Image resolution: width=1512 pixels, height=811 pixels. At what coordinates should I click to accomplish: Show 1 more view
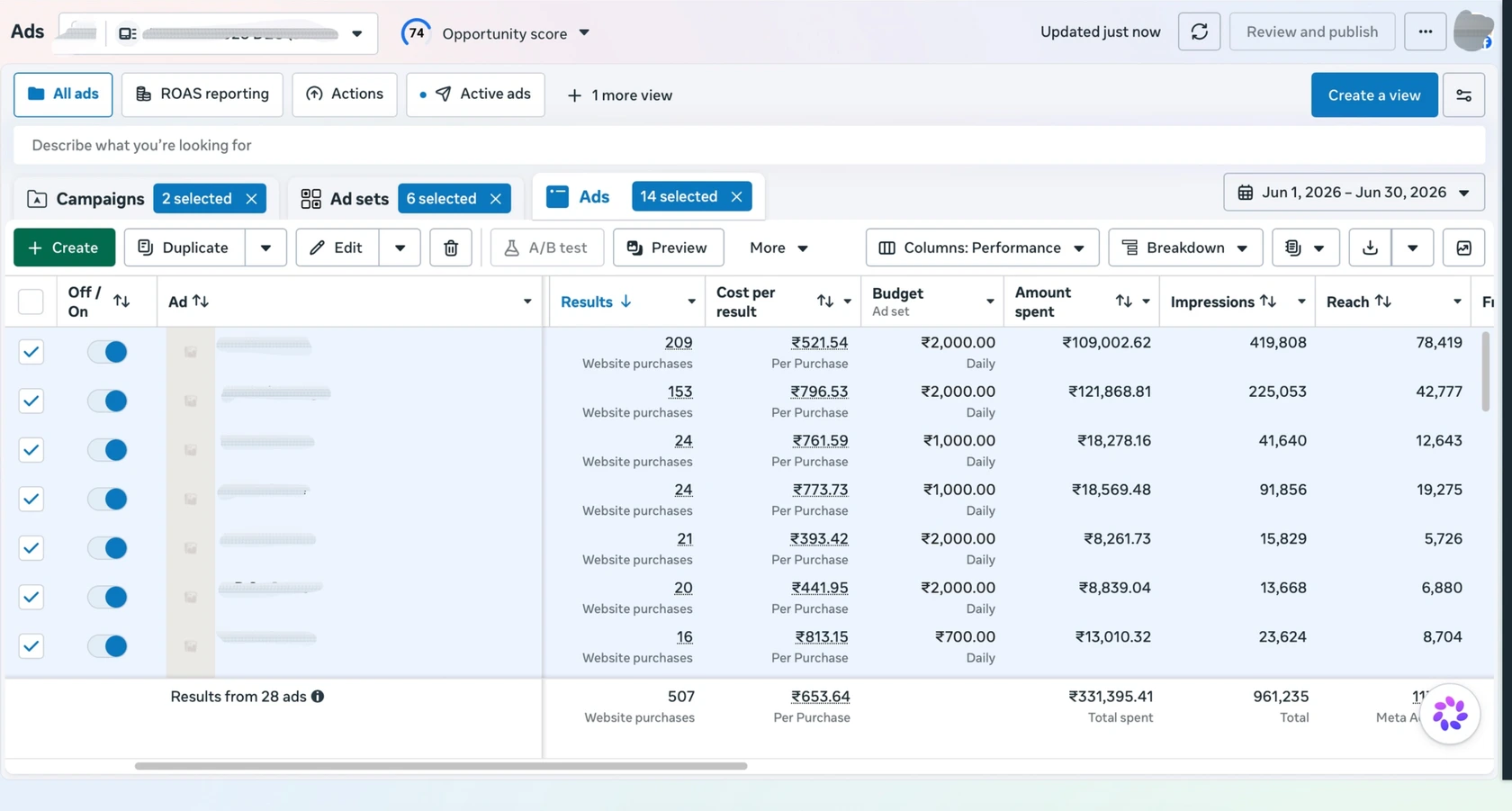[x=619, y=95]
